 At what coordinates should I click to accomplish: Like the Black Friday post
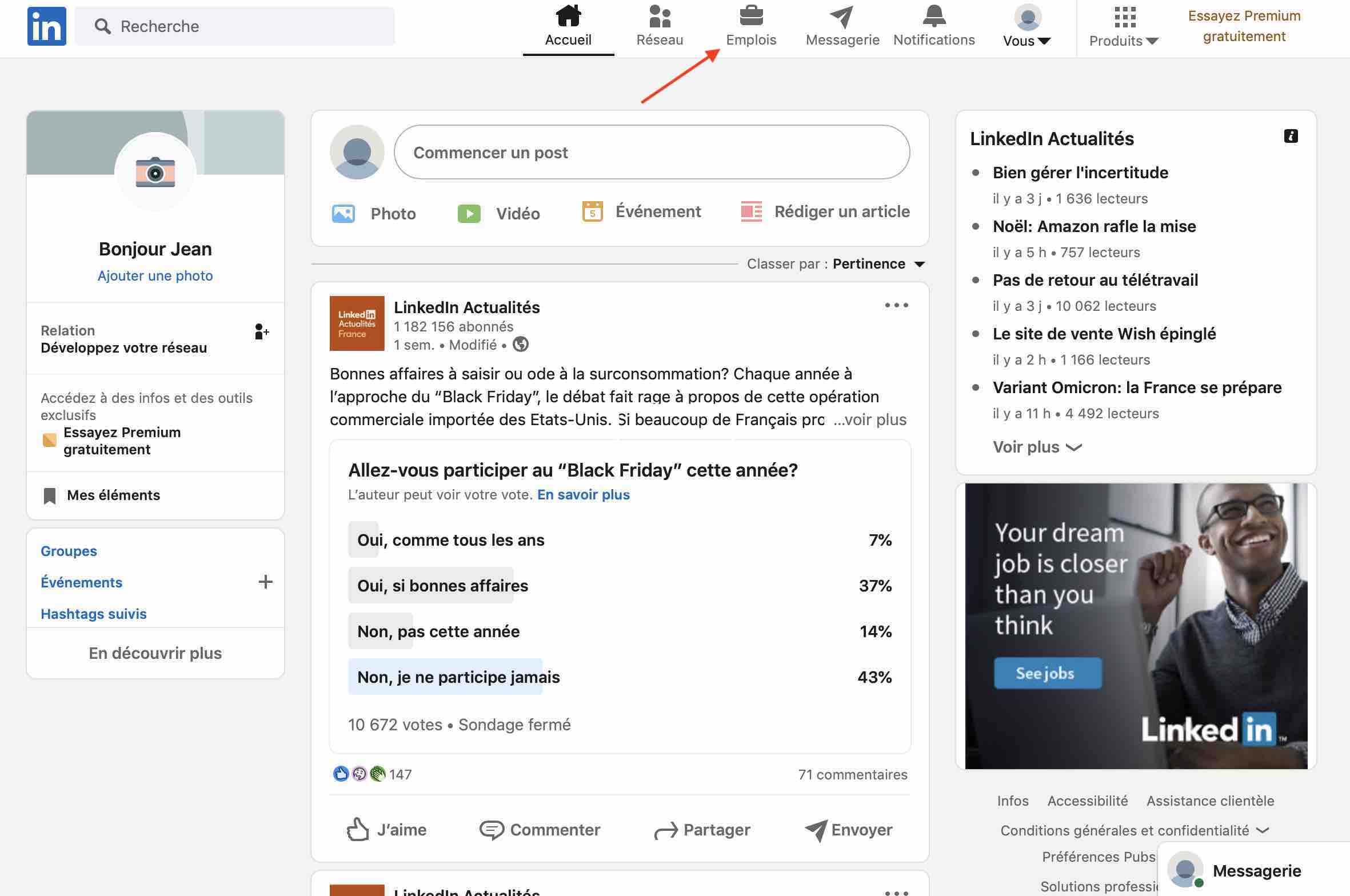click(x=387, y=830)
